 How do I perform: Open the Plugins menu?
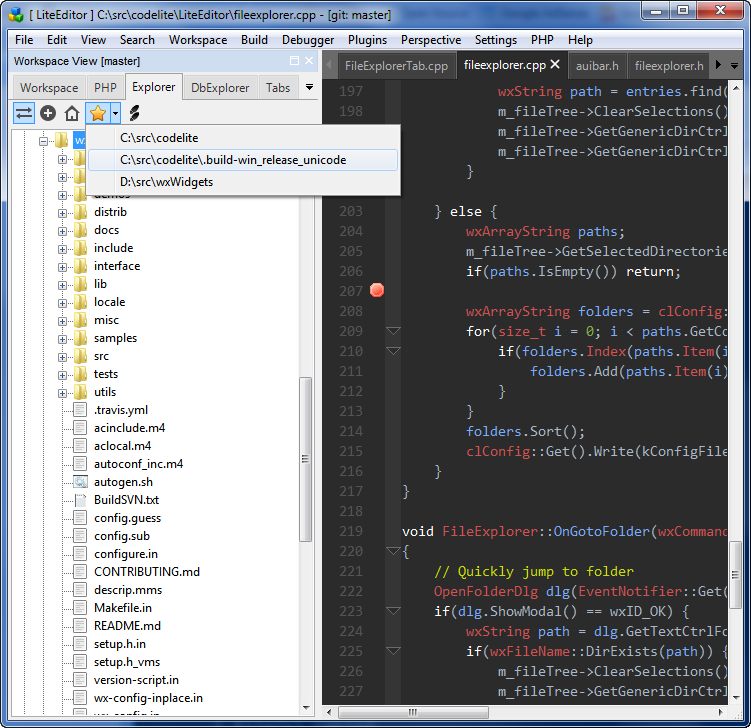(367, 40)
